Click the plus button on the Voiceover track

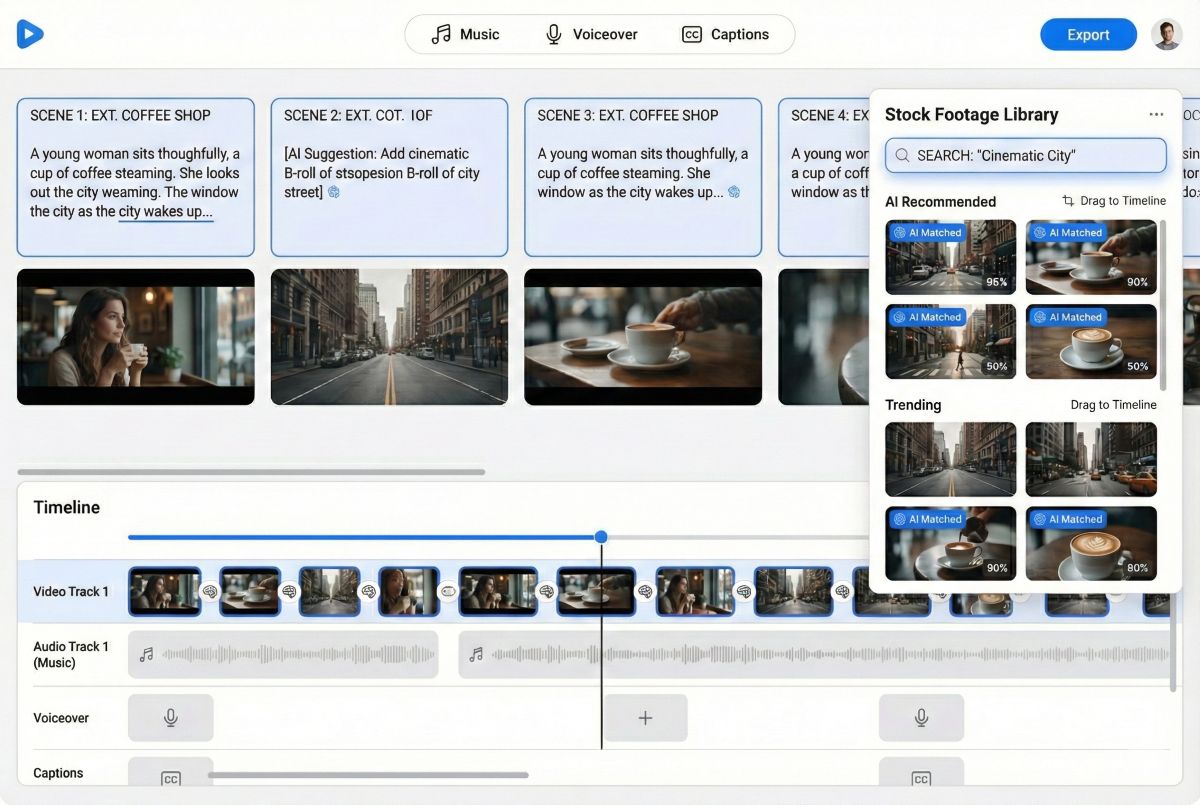tap(645, 717)
